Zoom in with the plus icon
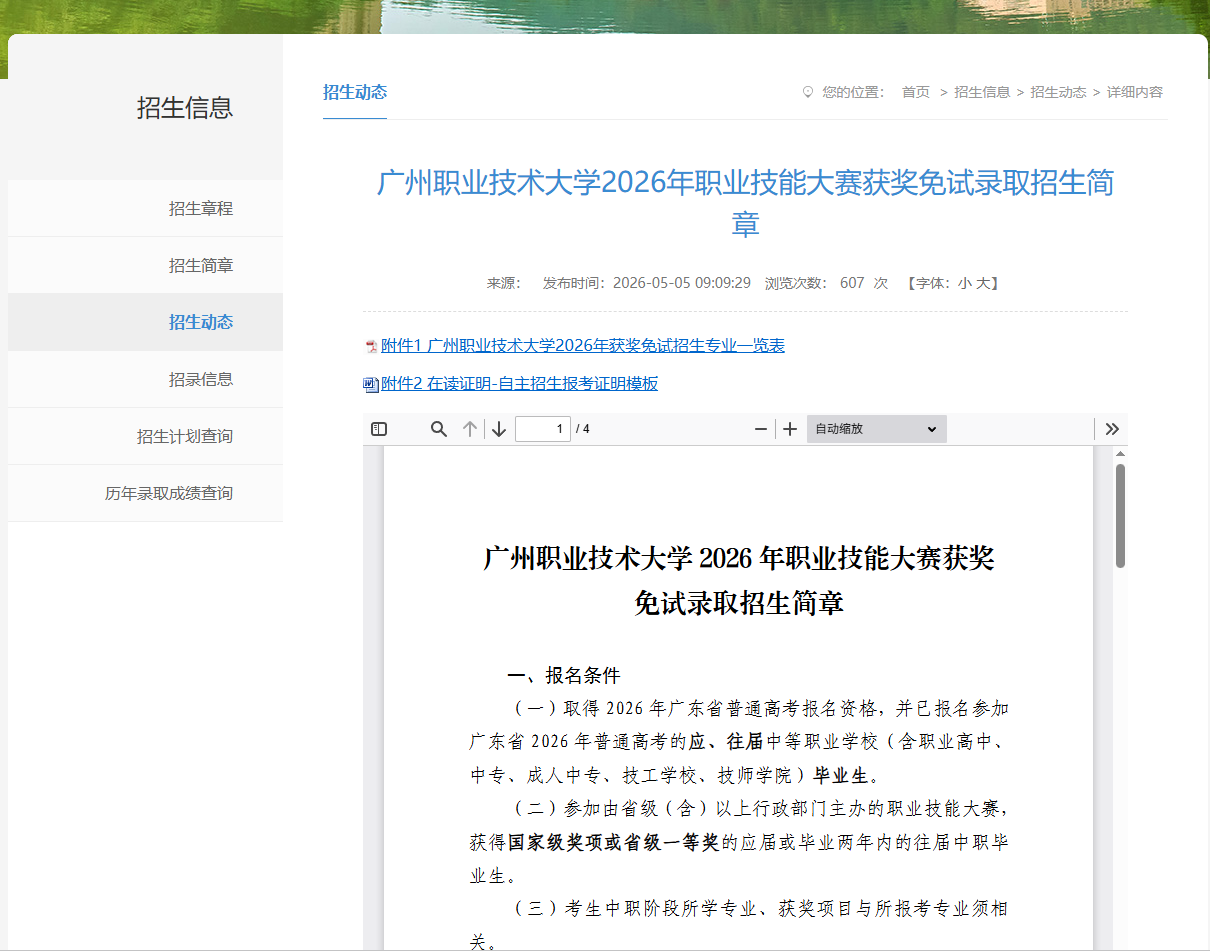1210x951 pixels. coord(790,429)
